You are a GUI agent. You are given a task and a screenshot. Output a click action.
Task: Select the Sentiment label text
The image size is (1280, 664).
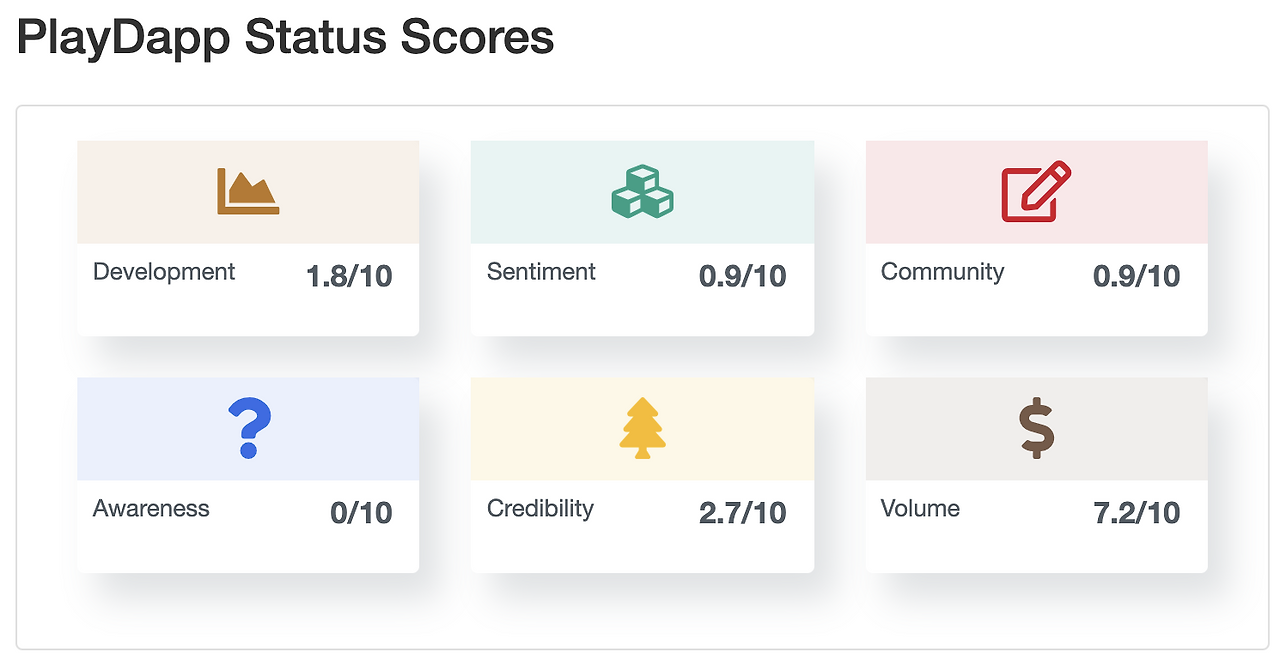(x=541, y=272)
